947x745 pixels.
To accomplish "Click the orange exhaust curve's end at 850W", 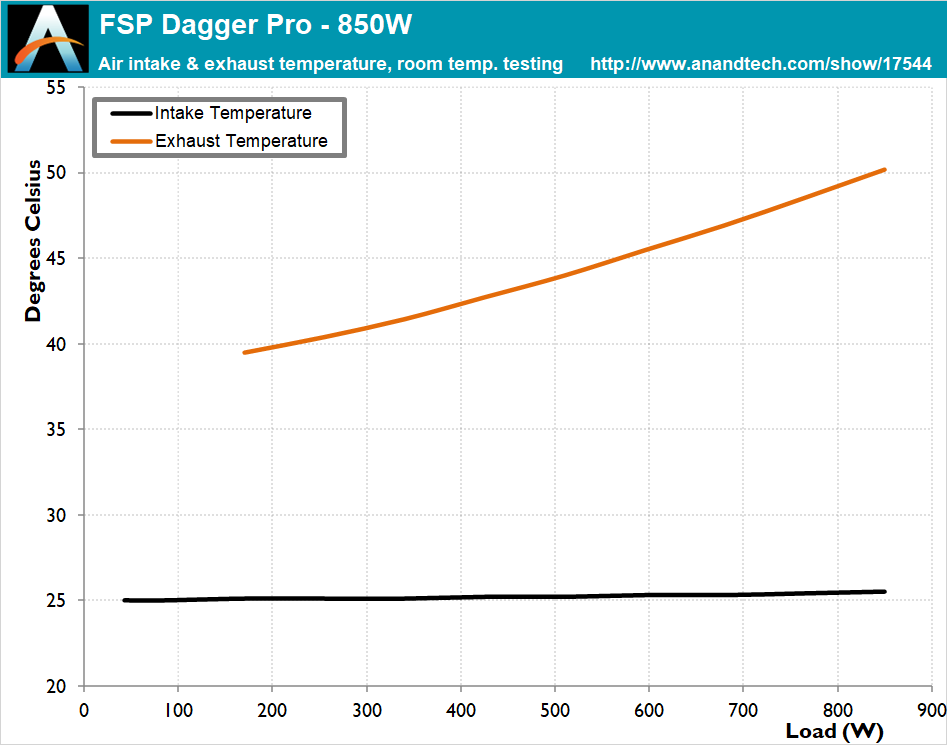I will point(884,170).
